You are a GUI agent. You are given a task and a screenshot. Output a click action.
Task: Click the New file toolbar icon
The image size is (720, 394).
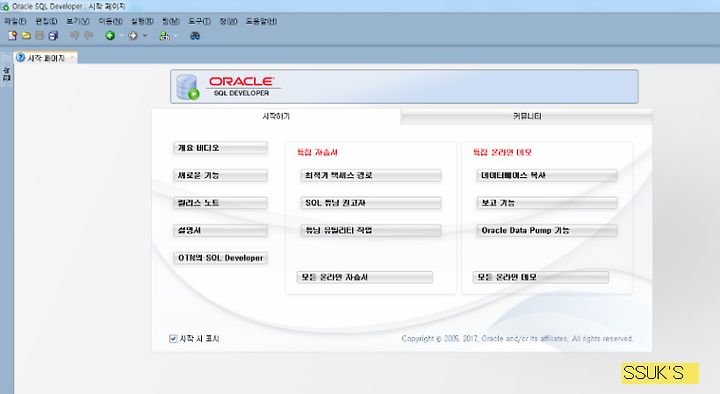(12, 35)
